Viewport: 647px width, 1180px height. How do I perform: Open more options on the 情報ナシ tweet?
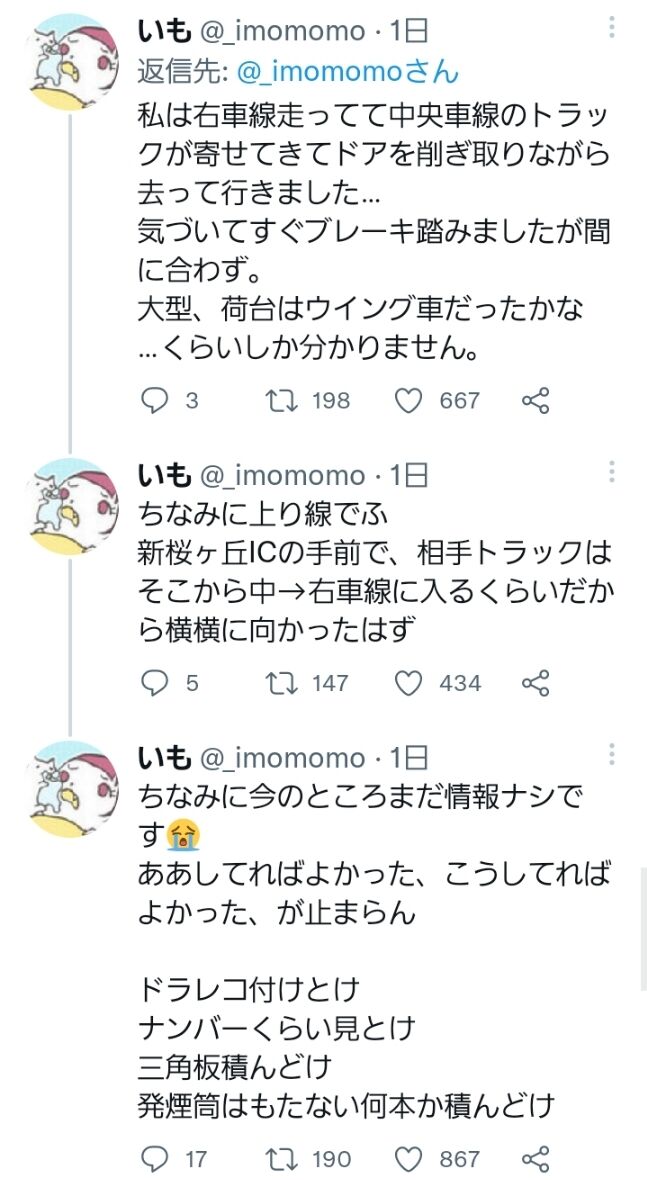(x=612, y=755)
